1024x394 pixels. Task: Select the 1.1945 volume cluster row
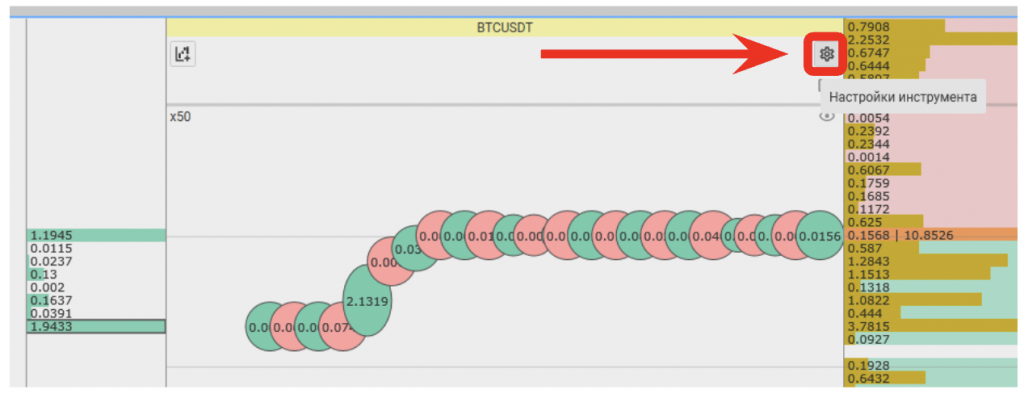(x=96, y=235)
